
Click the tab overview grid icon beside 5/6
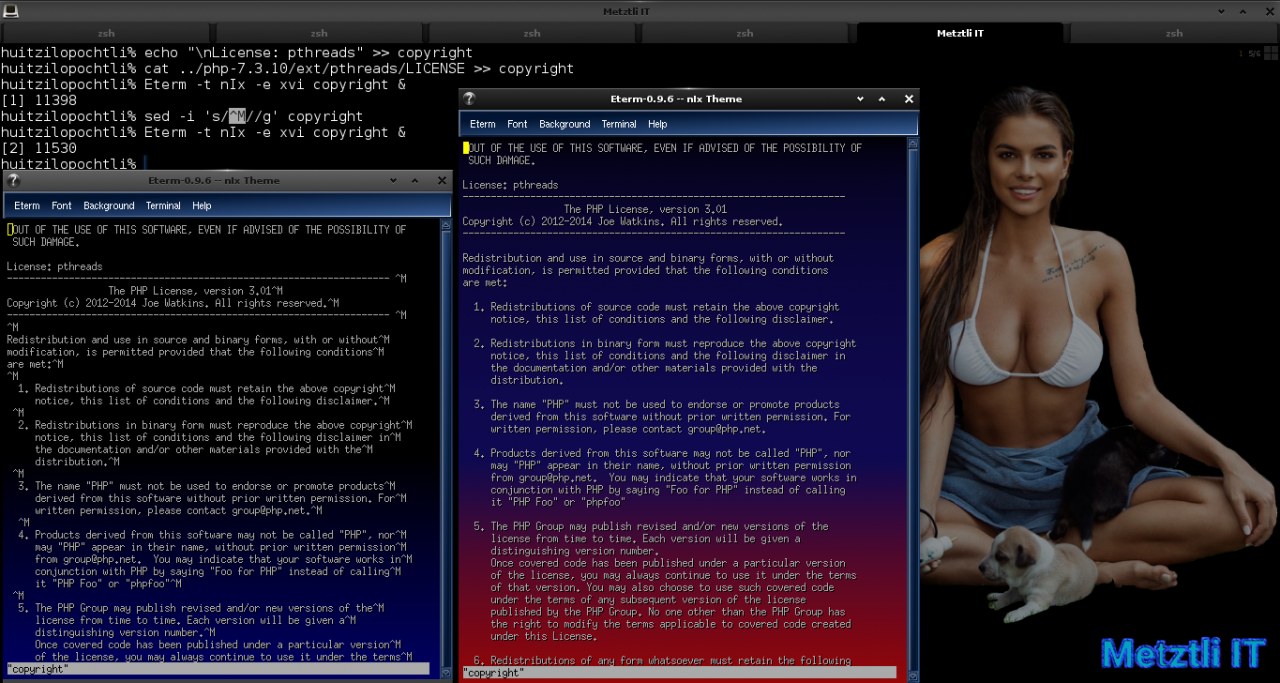coord(1271,53)
